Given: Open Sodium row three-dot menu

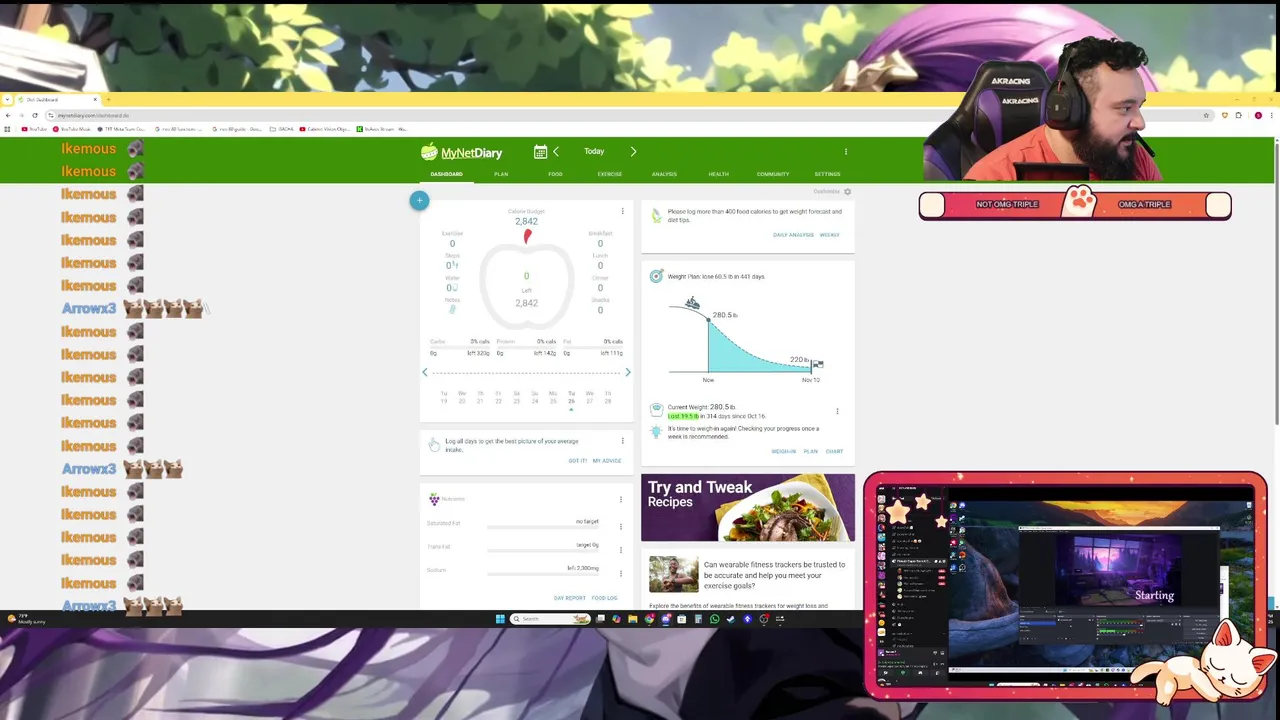Looking at the screenshot, I should (x=620, y=573).
